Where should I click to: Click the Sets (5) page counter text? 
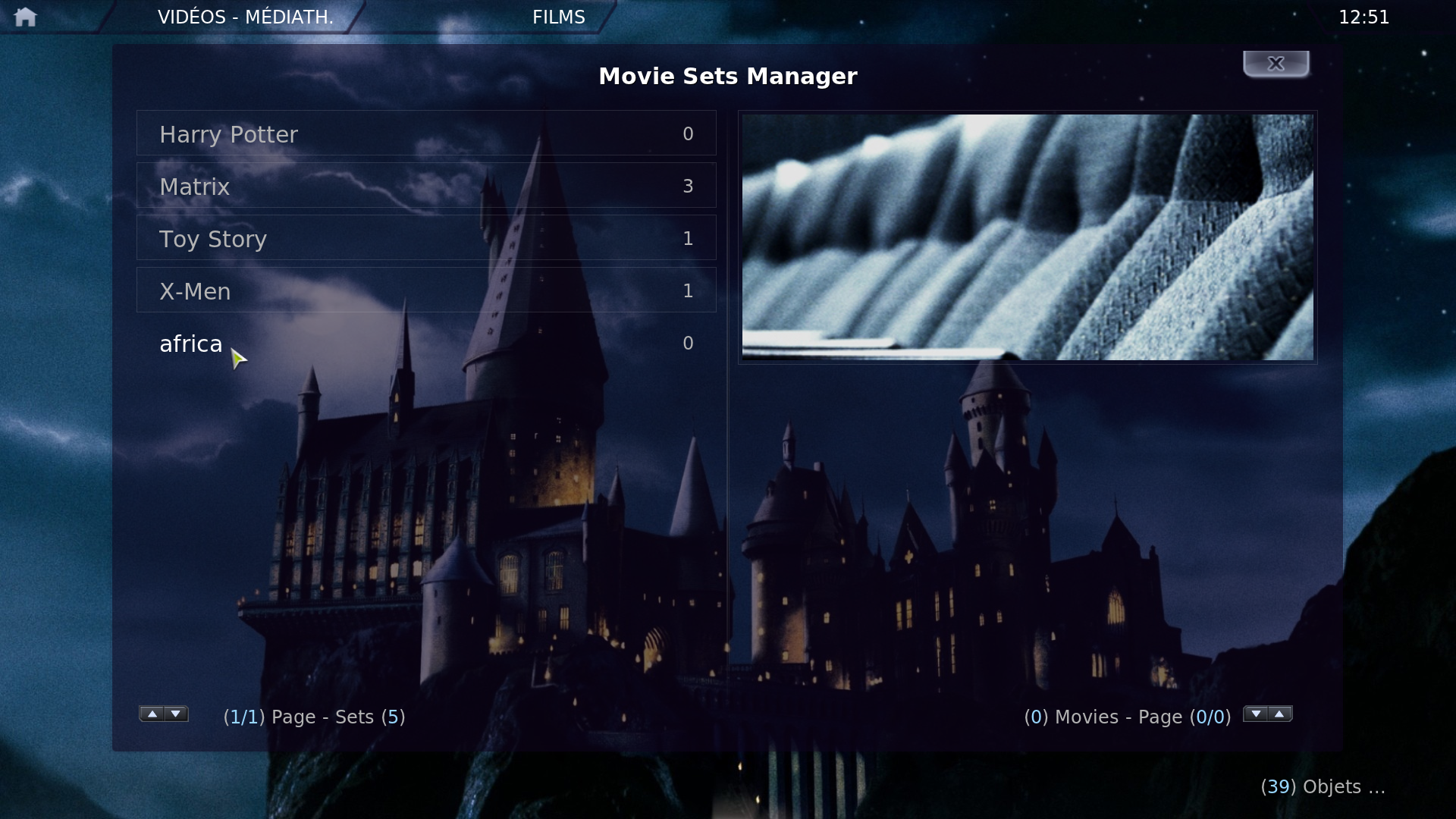pos(314,717)
